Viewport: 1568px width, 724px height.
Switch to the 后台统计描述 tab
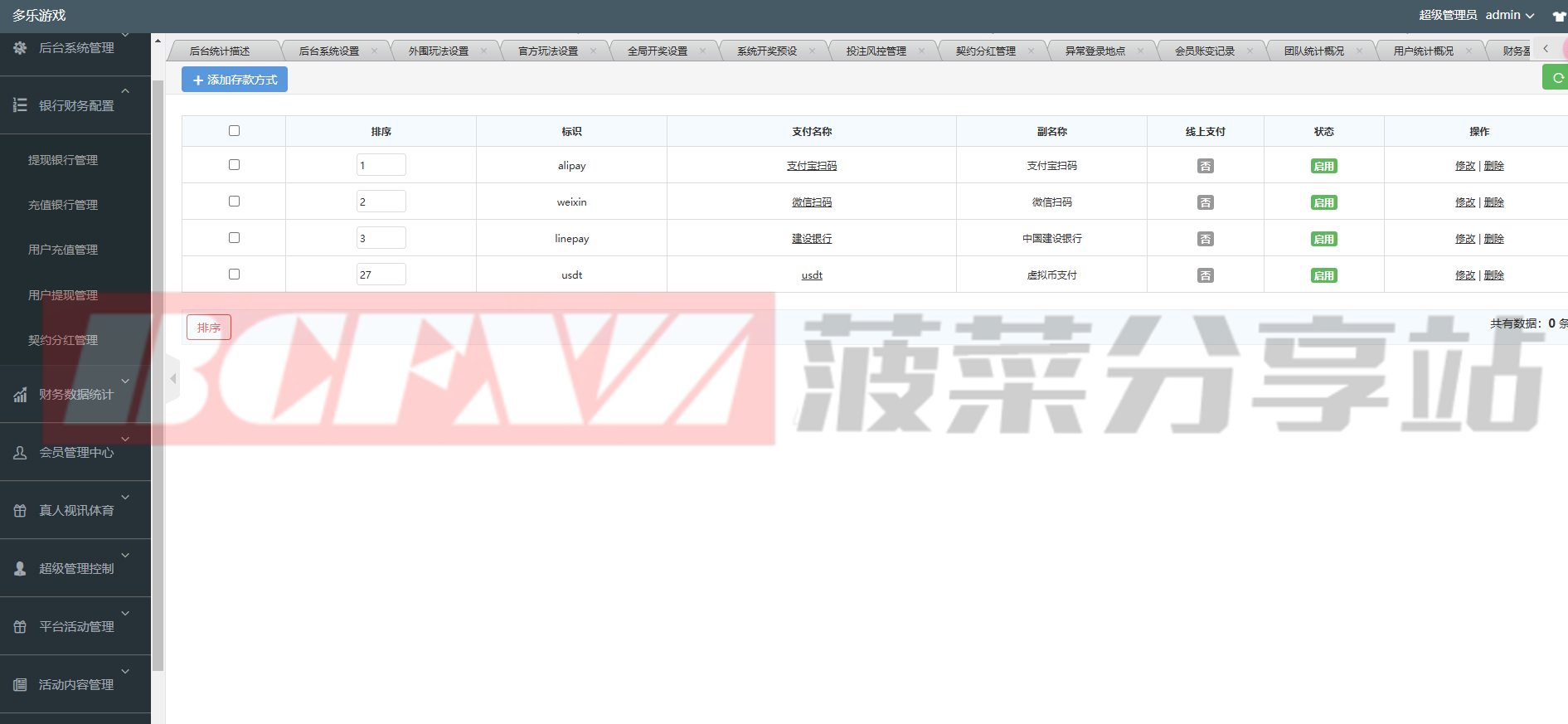click(220, 51)
